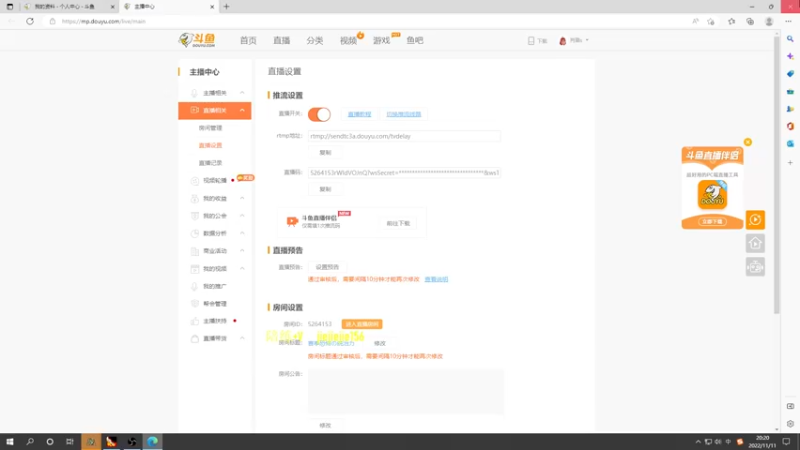Click the 主播扶持 thumbs-up icon

[x=194, y=321]
